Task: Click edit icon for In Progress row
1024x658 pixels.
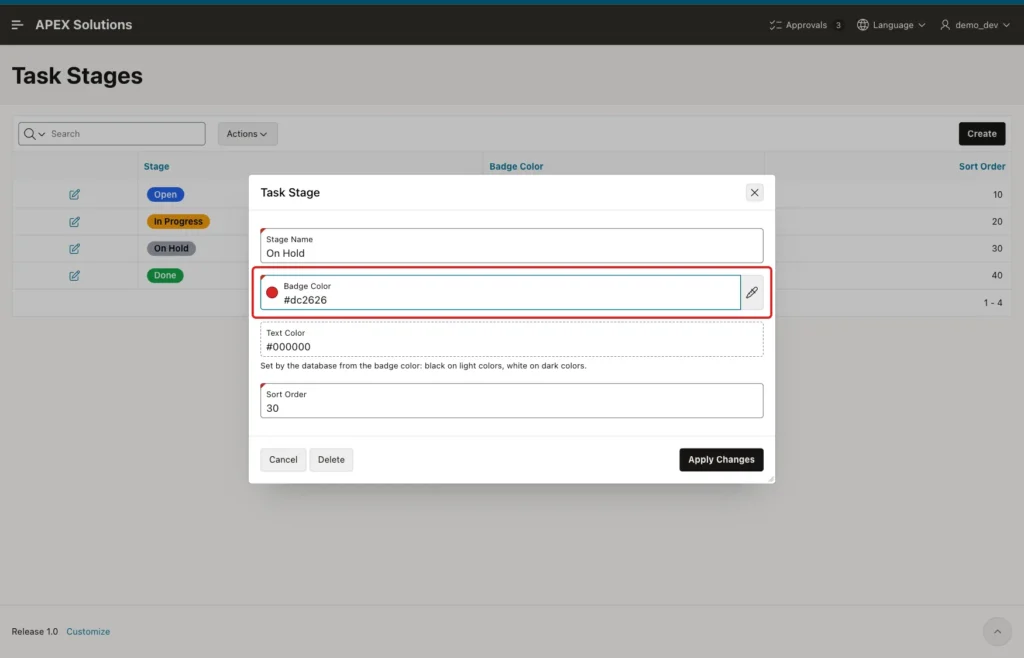Action: coord(74,222)
